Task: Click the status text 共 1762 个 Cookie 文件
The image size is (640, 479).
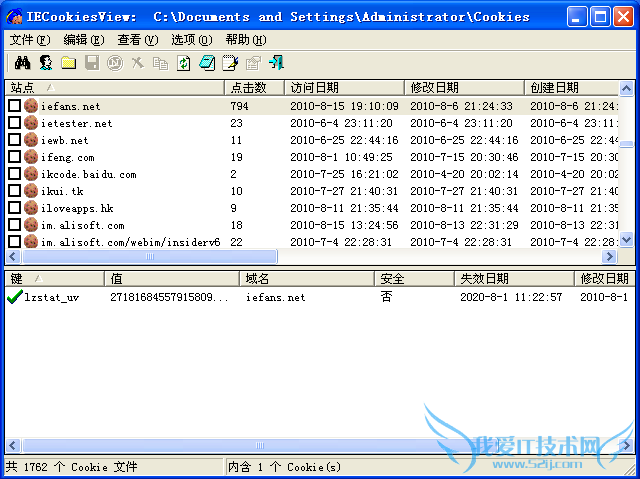Action: click(71, 467)
